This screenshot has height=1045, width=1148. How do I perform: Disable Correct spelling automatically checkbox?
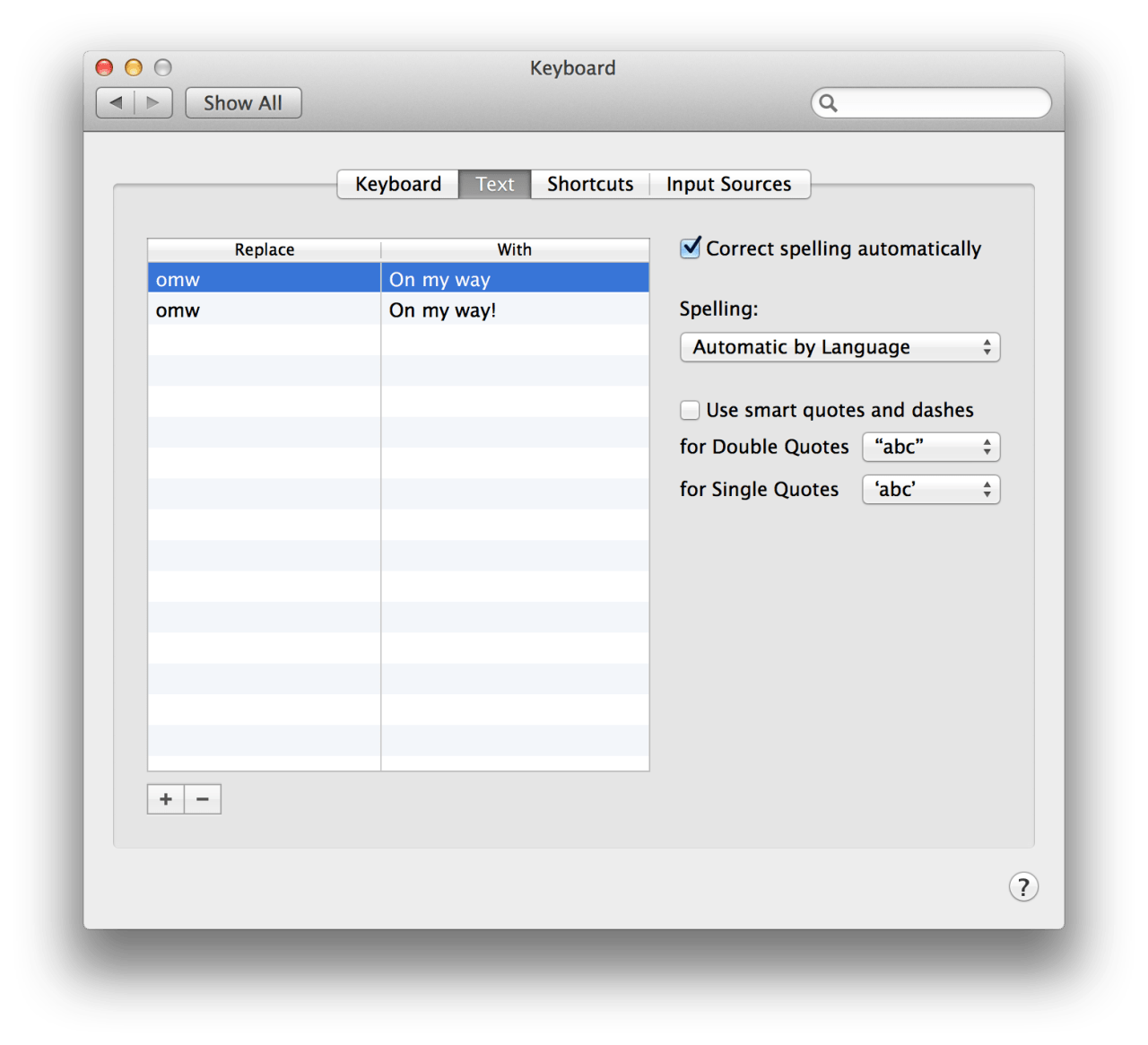click(691, 248)
